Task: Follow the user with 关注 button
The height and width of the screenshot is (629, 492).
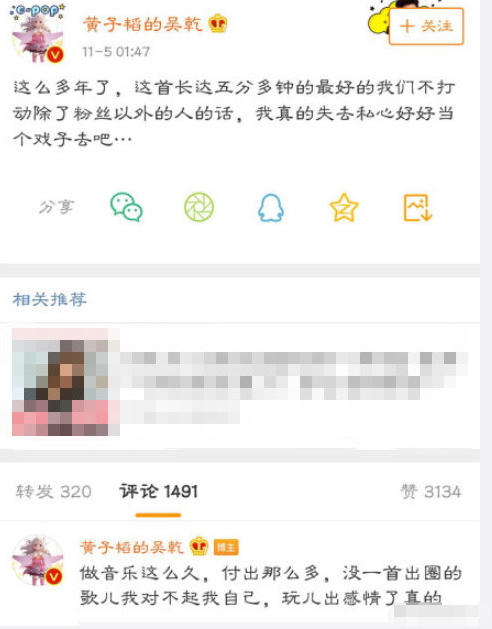Action: click(x=426, y=26)
